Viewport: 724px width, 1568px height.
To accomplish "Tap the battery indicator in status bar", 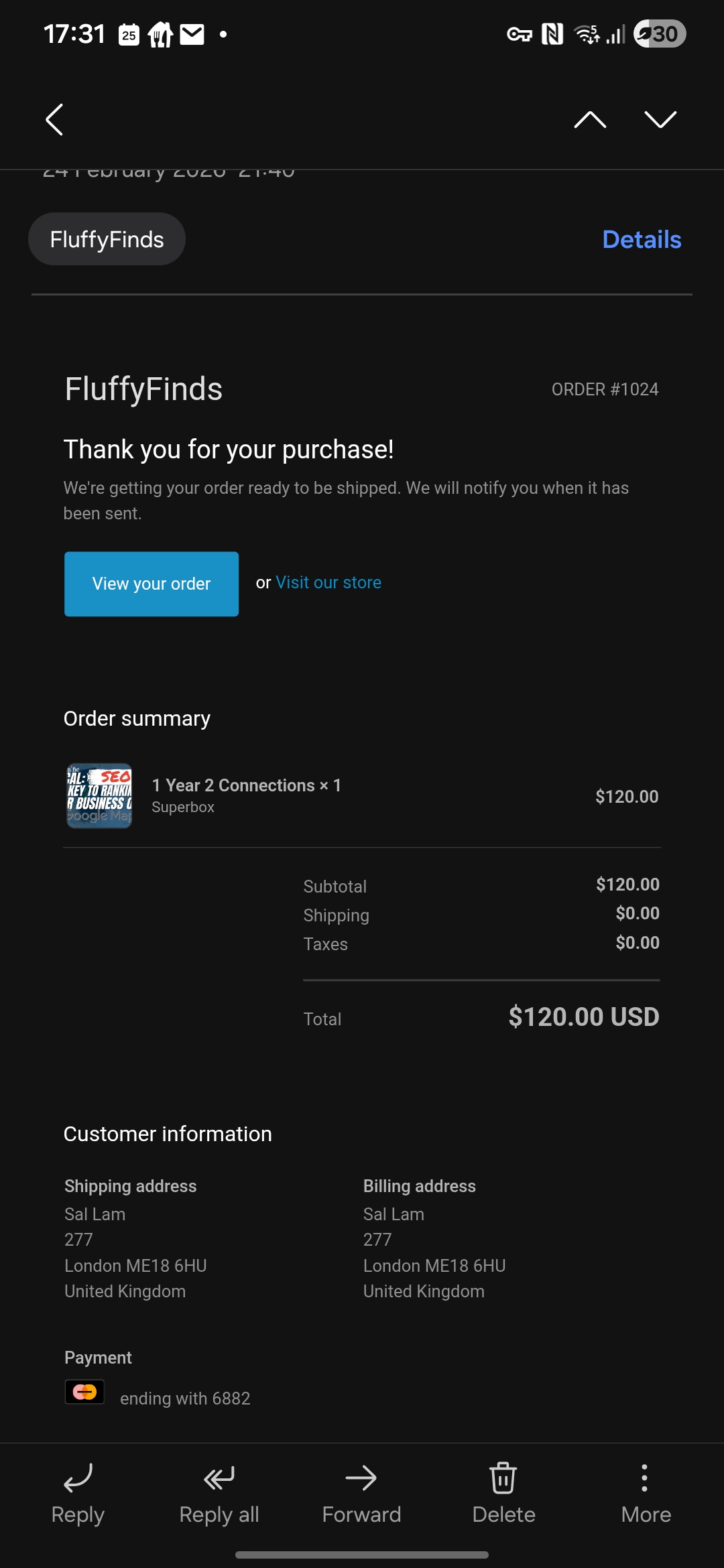I will [660, 34].
